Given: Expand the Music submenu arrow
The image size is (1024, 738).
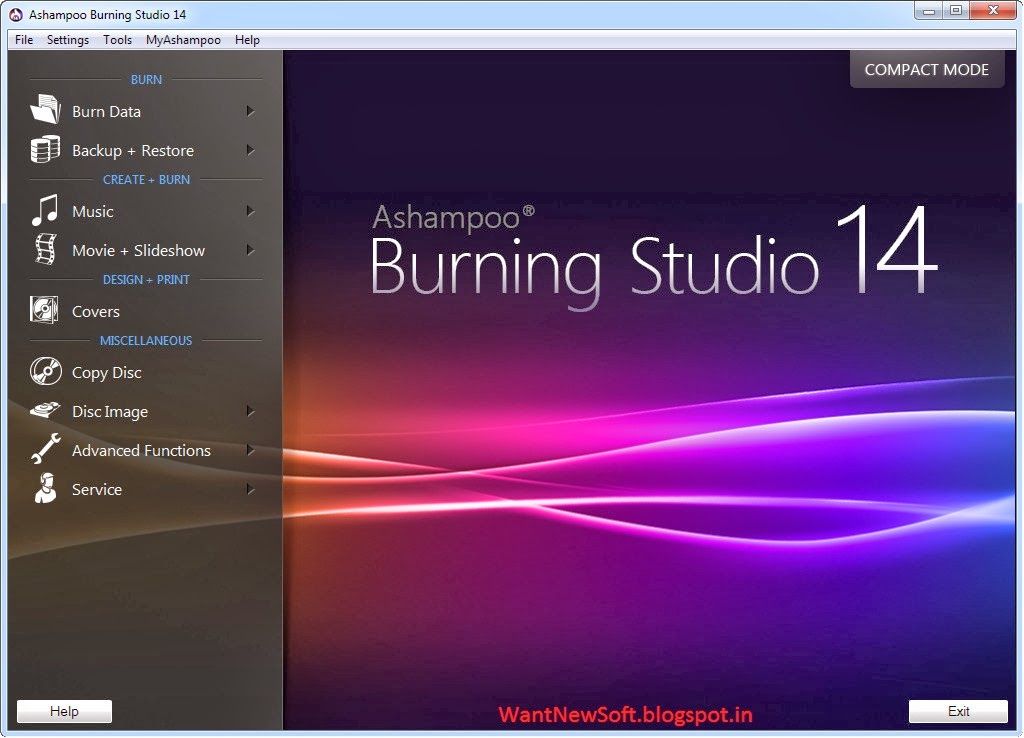Looking at the screenshot, I should click(x=250, y=211).
